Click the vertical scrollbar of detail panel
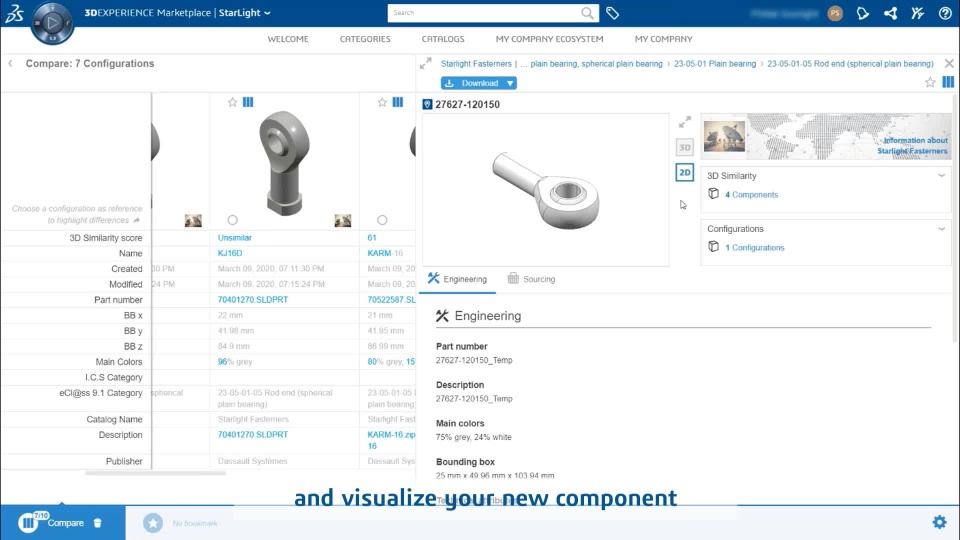Screen dimensions: 960x540 [956, 219]
